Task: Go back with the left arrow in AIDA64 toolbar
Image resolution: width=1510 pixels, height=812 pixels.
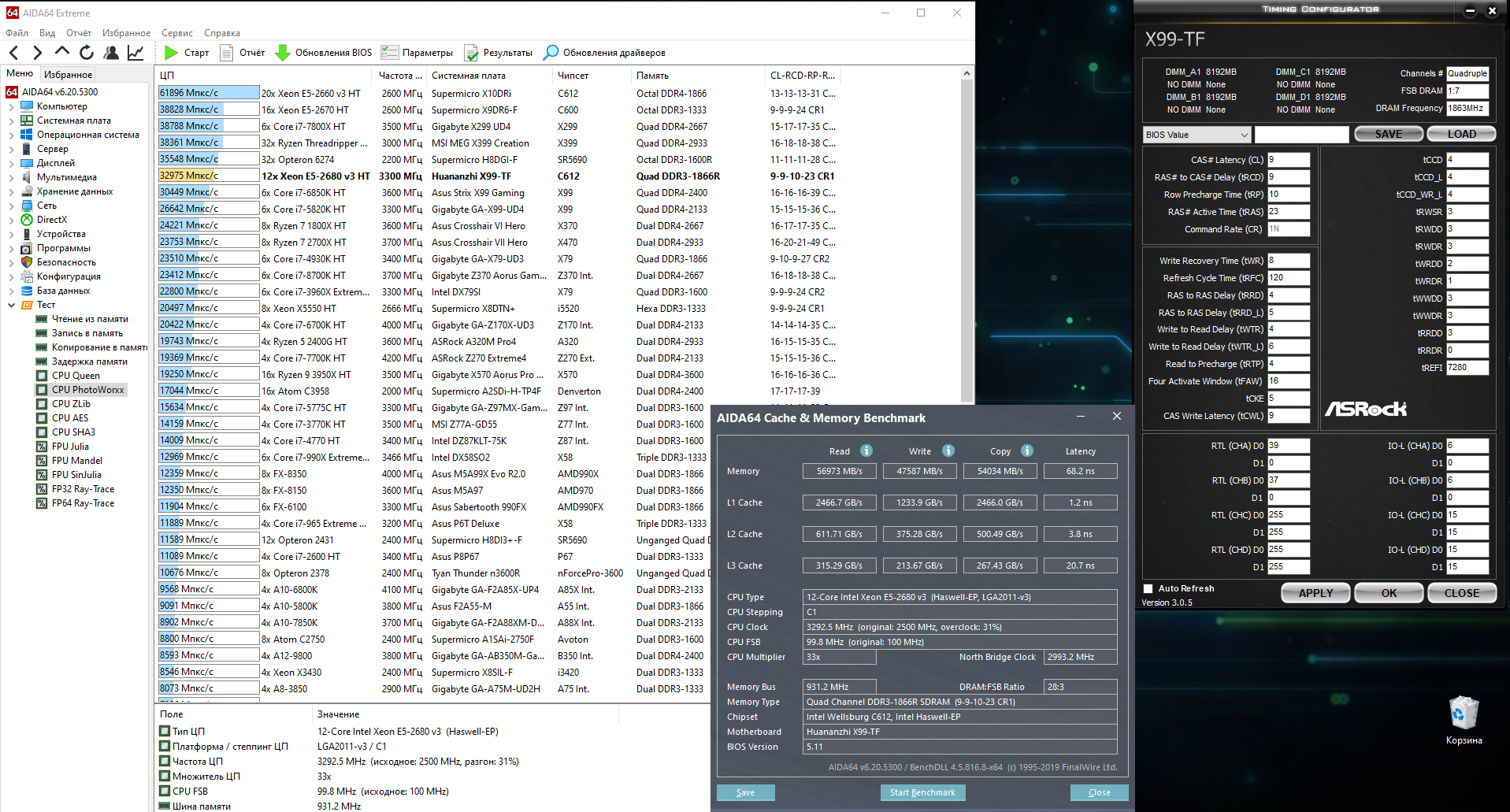Action: [14, 53]
